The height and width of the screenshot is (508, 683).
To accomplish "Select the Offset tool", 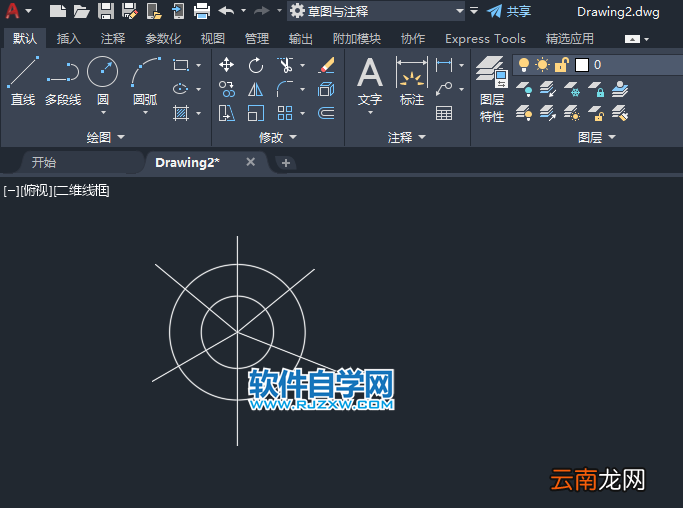I will pyautogui.click(x=326, y=113).
